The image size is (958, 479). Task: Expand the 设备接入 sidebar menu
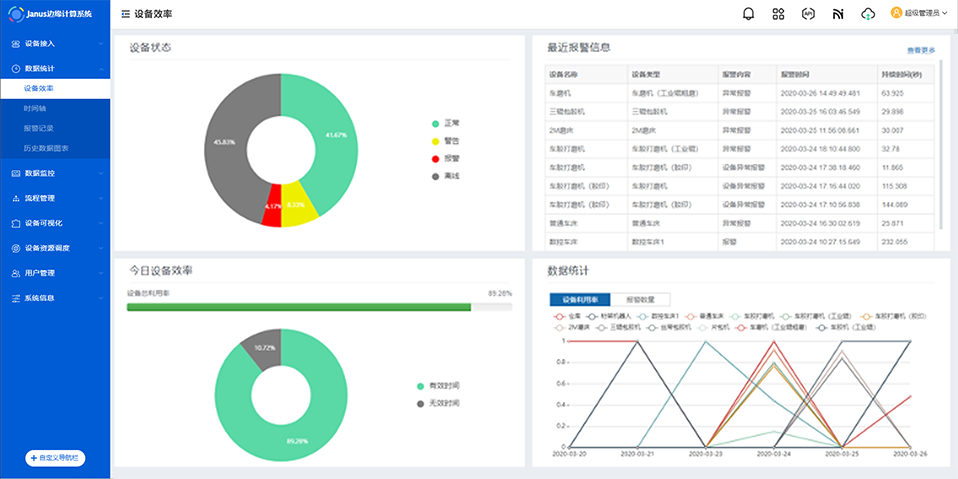[x=54, y=44]
